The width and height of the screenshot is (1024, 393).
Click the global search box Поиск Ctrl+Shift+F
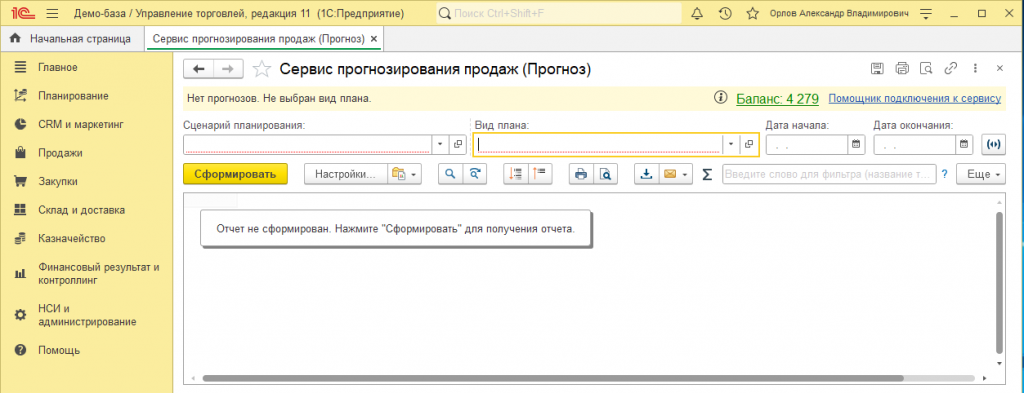point(558,13)
